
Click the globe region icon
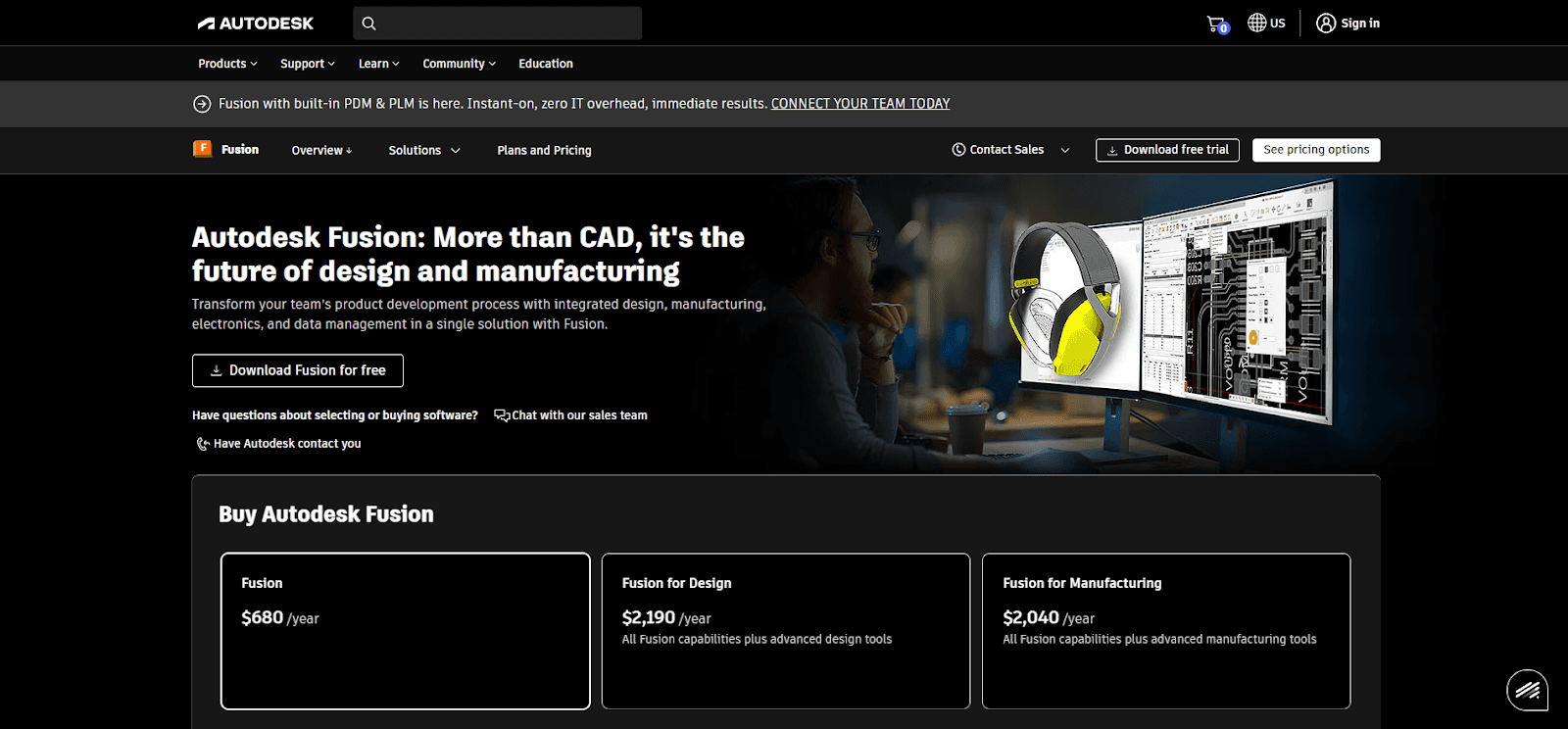[x=1256, y=23]
